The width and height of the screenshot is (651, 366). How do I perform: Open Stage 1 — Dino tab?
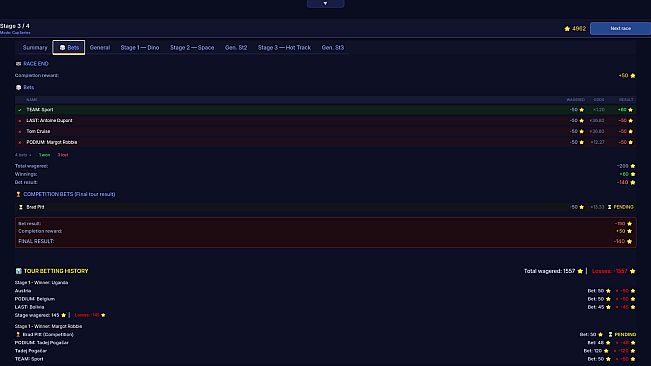[140, 48]
